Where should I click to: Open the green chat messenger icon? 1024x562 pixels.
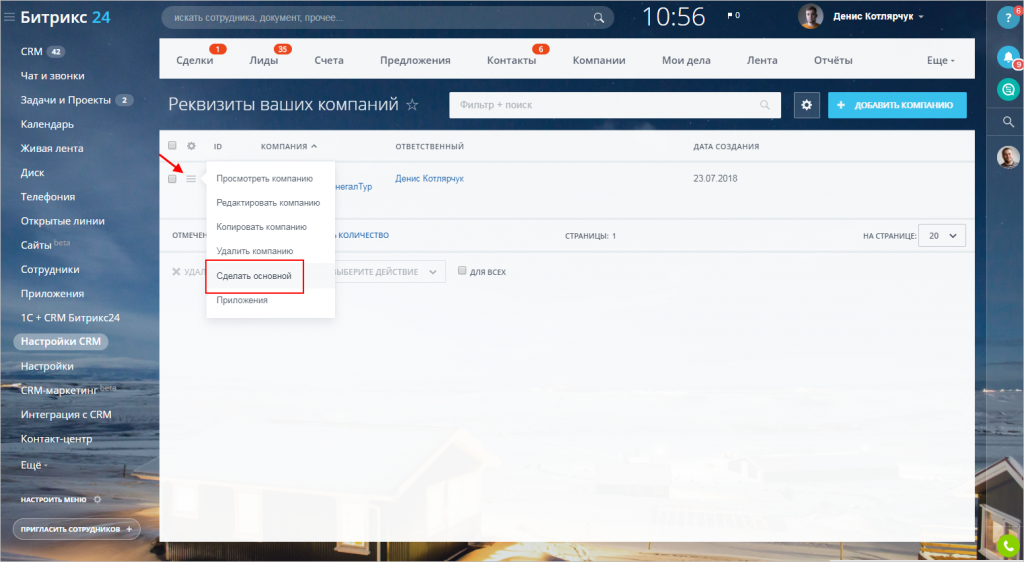(1008, 89)
